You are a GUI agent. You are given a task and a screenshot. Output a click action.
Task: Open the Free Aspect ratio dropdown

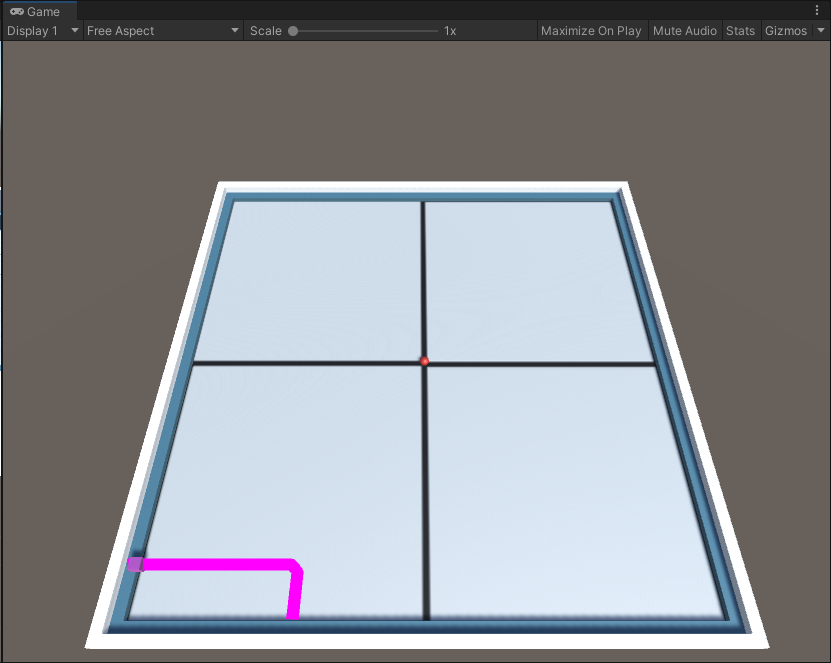click(x=160, y=31)
